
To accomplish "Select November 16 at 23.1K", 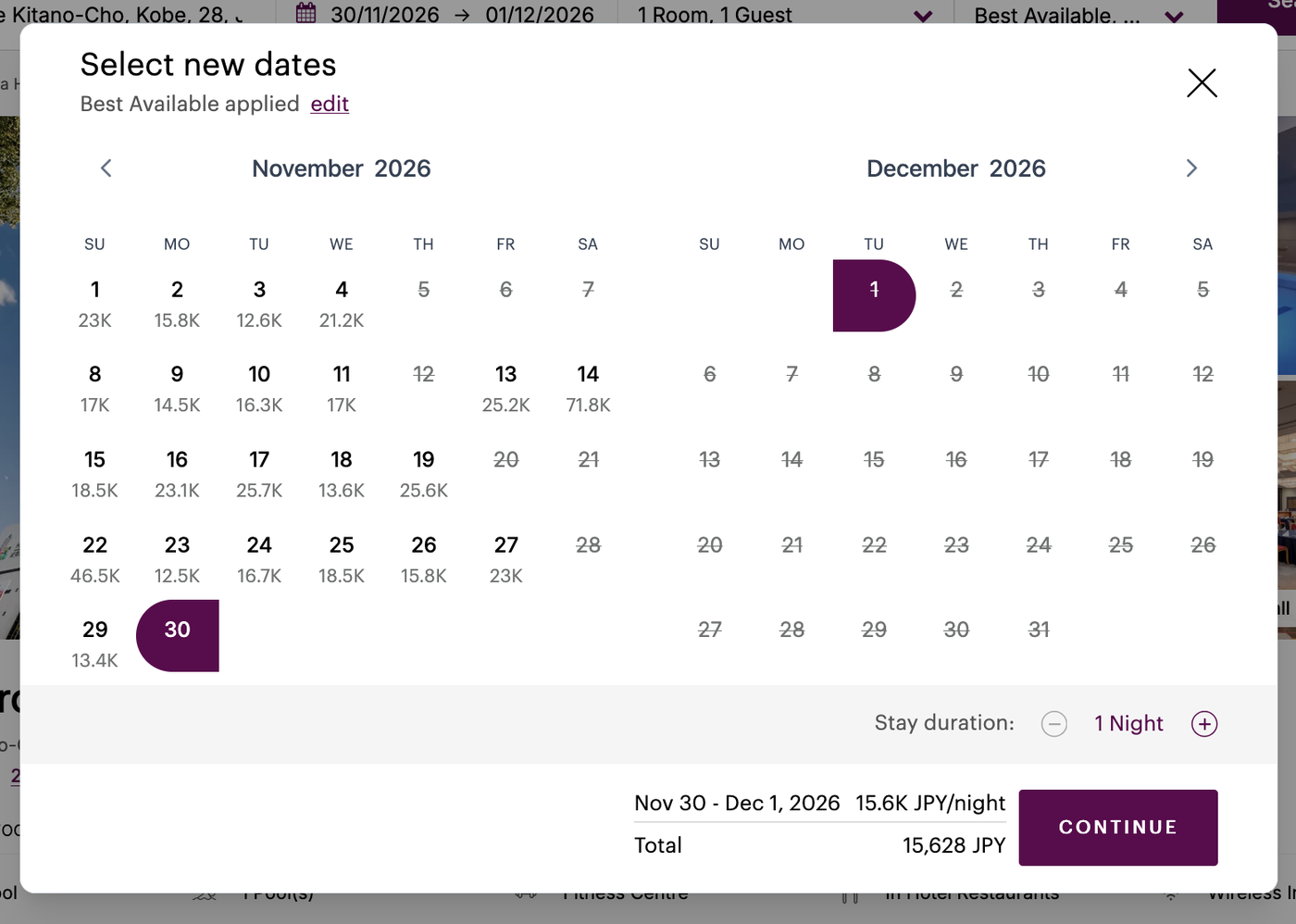I will [177, 474].
